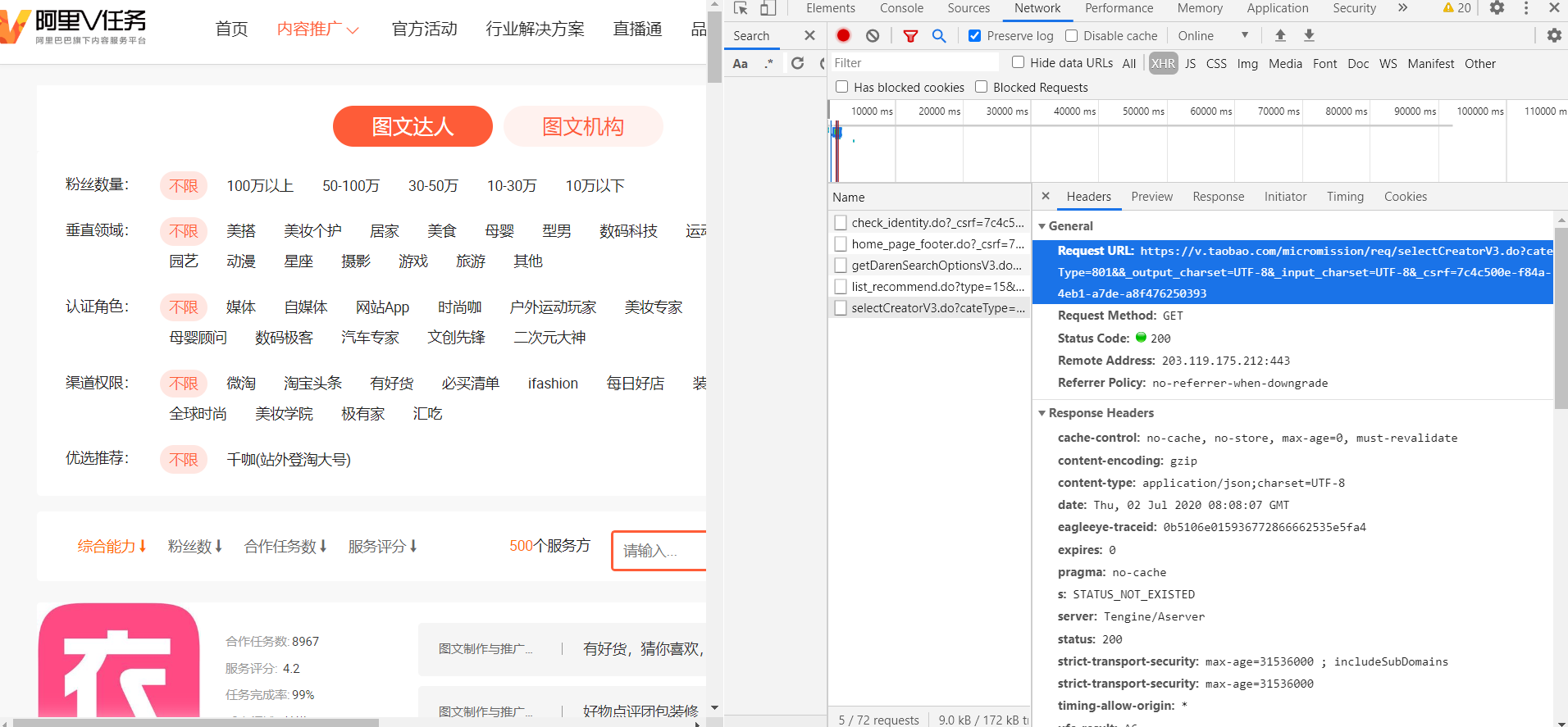This screenshot has width=1568, height=727.
Task: Click 首页 navigation link
Action: [x=231, y=29]
